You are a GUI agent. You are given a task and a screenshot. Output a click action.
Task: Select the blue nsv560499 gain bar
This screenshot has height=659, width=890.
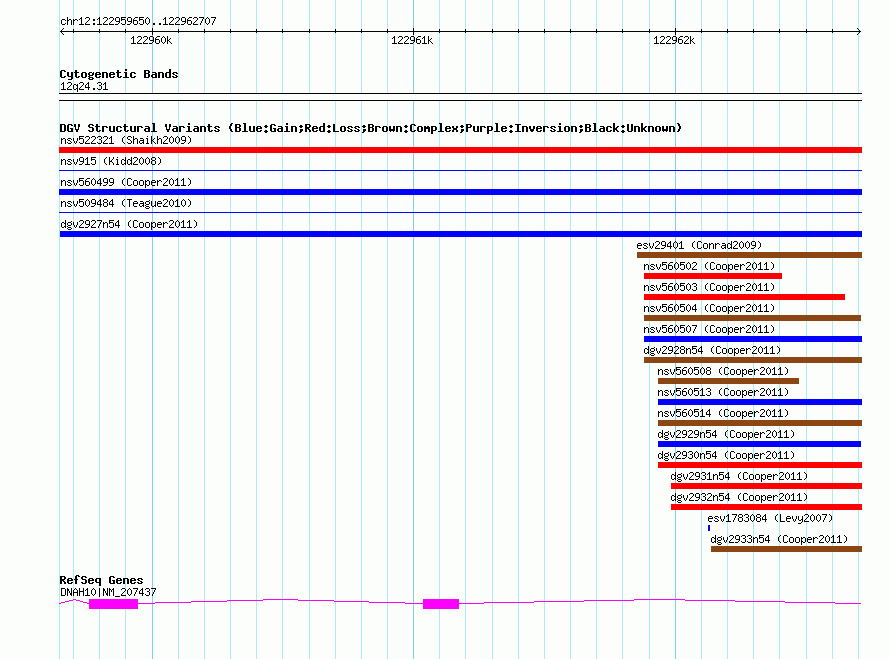[460, 192]
